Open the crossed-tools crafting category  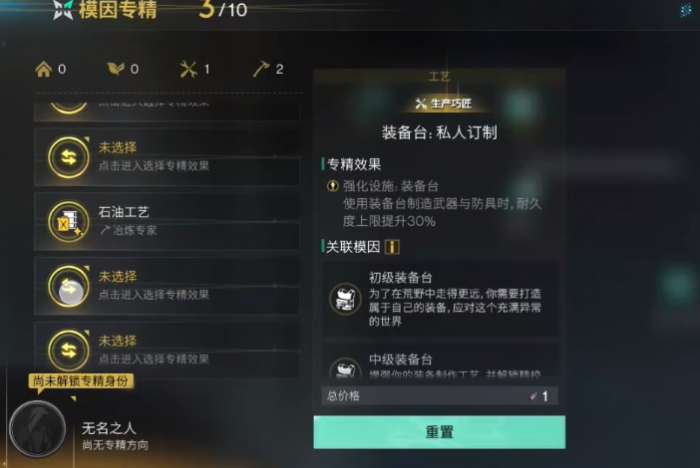(x=195, y=69)
